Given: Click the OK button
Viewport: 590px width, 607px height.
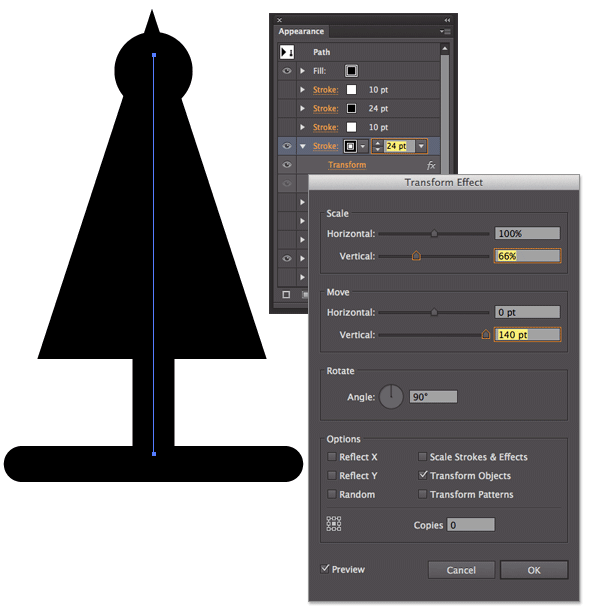Looking at the screenshot, I should (x=534, y=570).
